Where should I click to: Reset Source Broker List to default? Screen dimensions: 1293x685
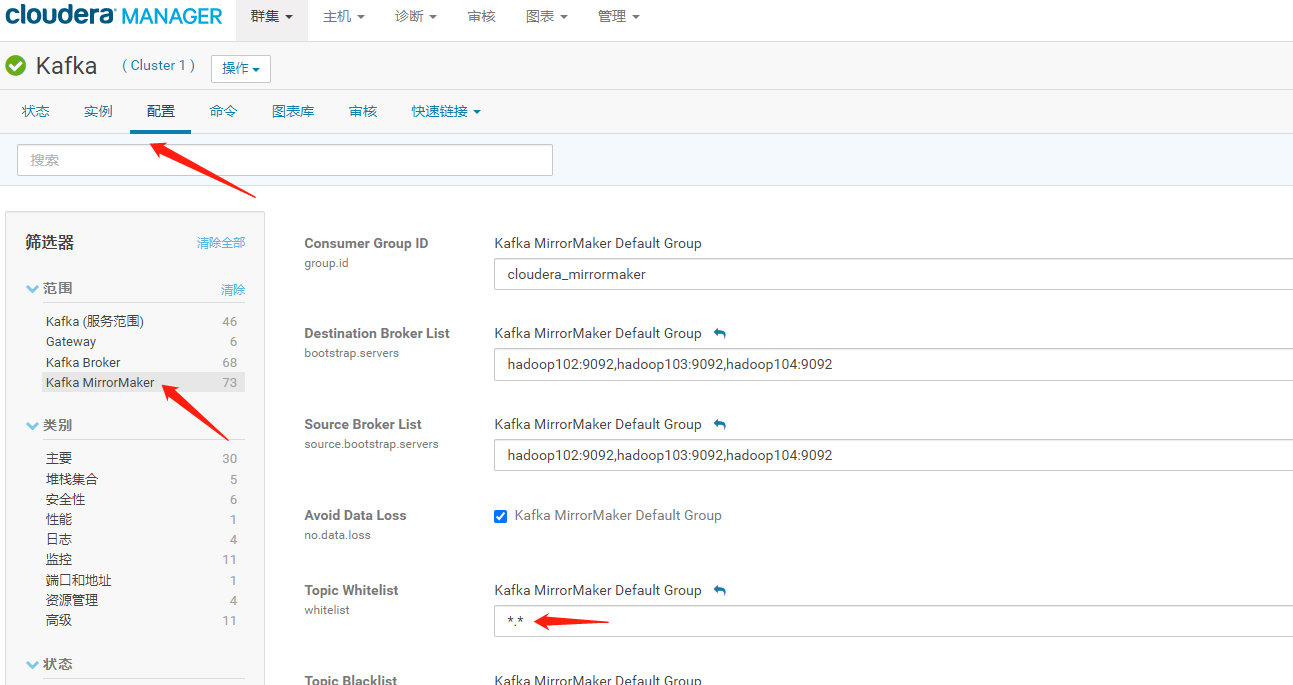point(720,424)
